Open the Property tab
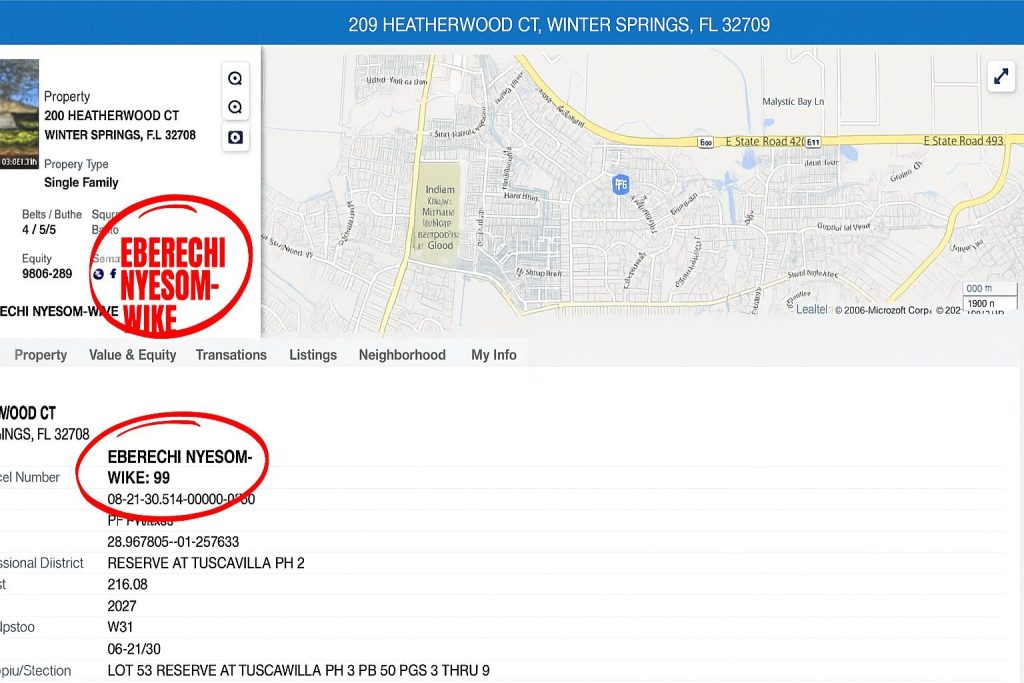Image resolution: width=1024 pixels, height=683 pixels. [40, 355]
